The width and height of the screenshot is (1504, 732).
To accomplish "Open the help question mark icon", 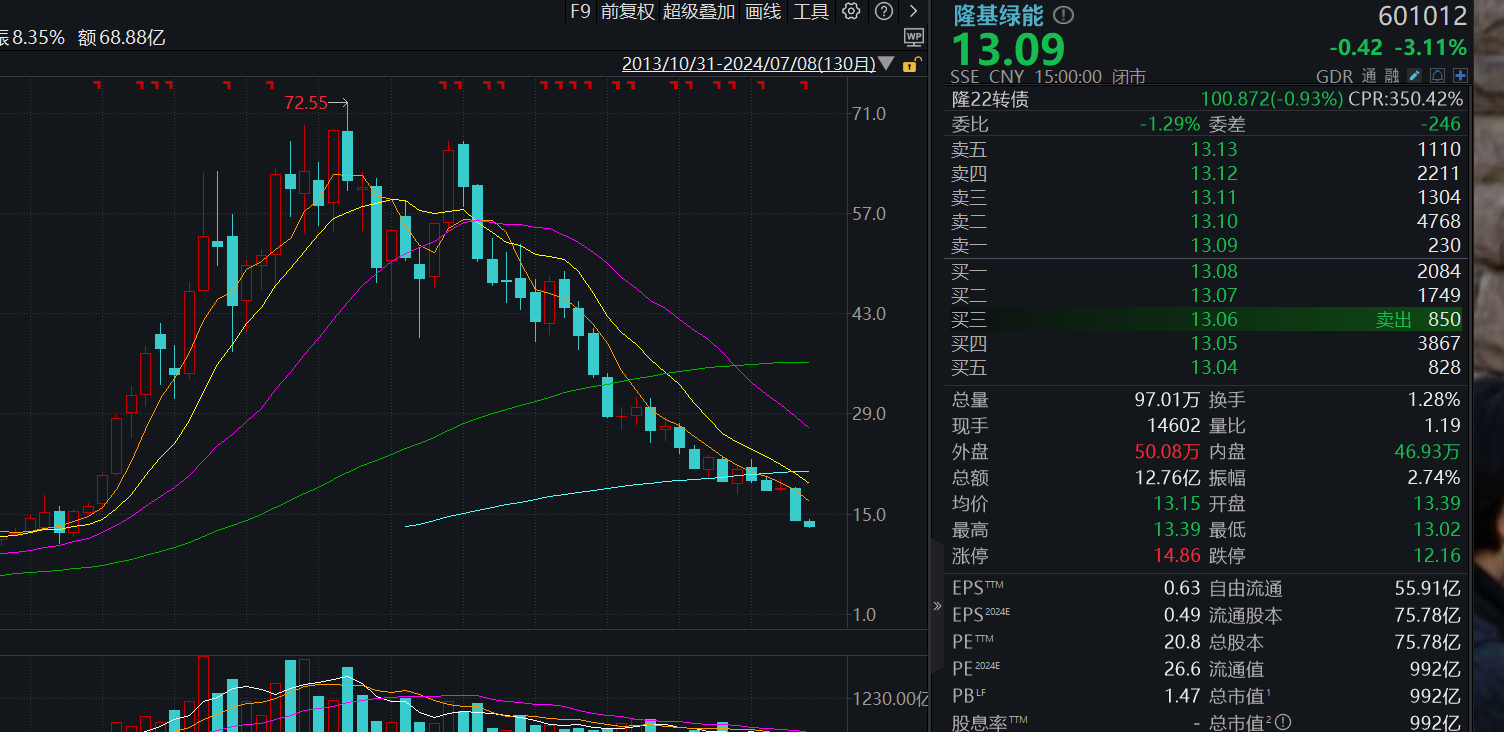I will pyautogui.click(x=884, y=11).
